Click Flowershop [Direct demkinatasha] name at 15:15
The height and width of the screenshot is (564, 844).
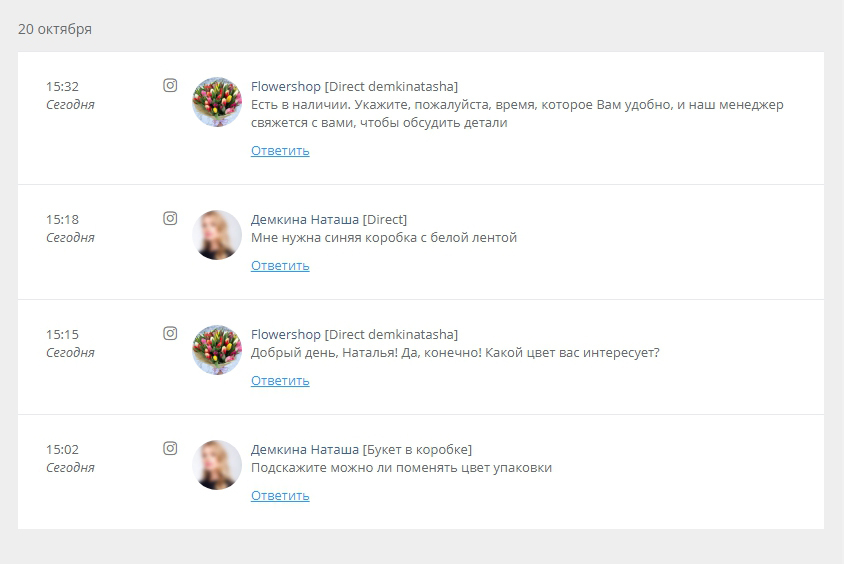pyautogui.click(x=354, y=335)
